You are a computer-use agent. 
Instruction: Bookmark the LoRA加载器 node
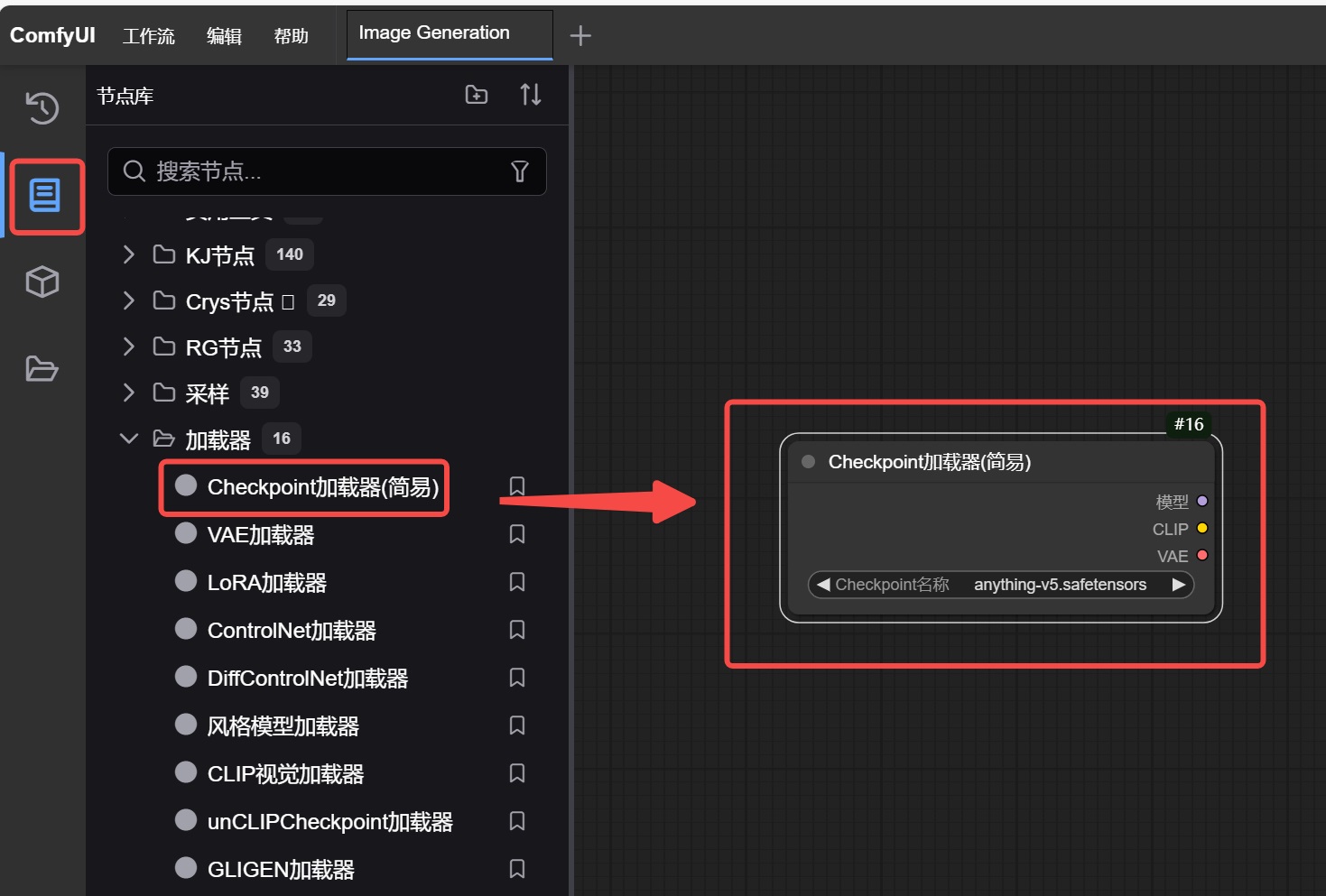[516, 582]
